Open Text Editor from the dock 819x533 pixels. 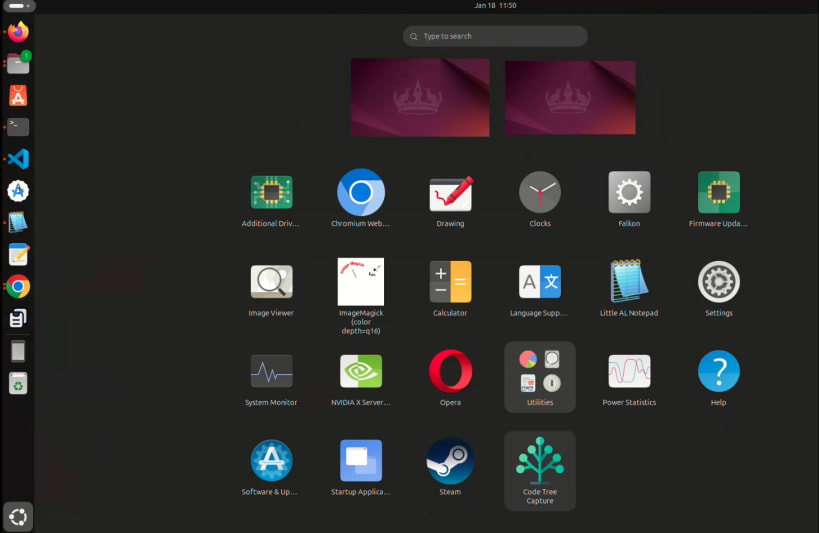pyautogui.click(x=18, y=254)
